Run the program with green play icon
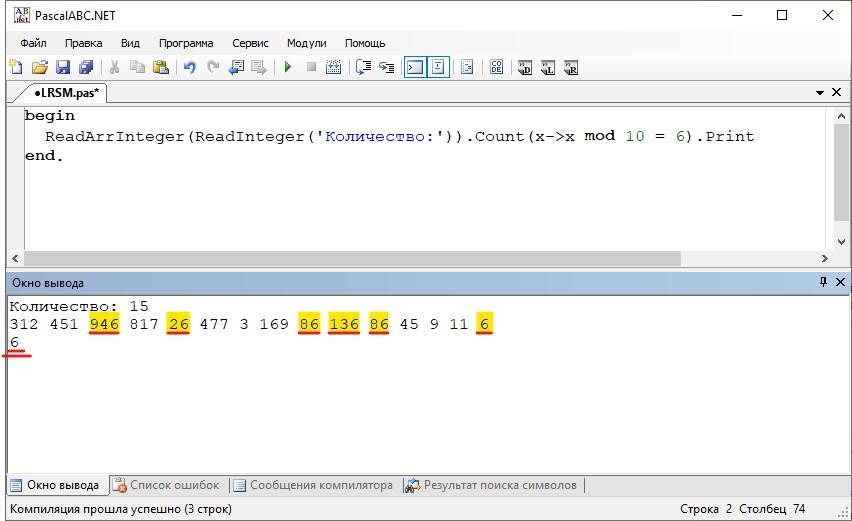This screenshot has width=852, height=521. (x=288, y=67)
